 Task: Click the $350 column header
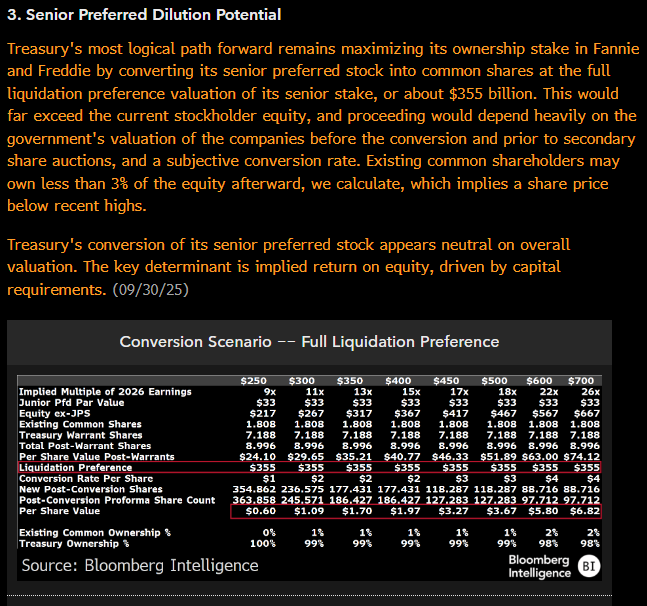point(350,381)
